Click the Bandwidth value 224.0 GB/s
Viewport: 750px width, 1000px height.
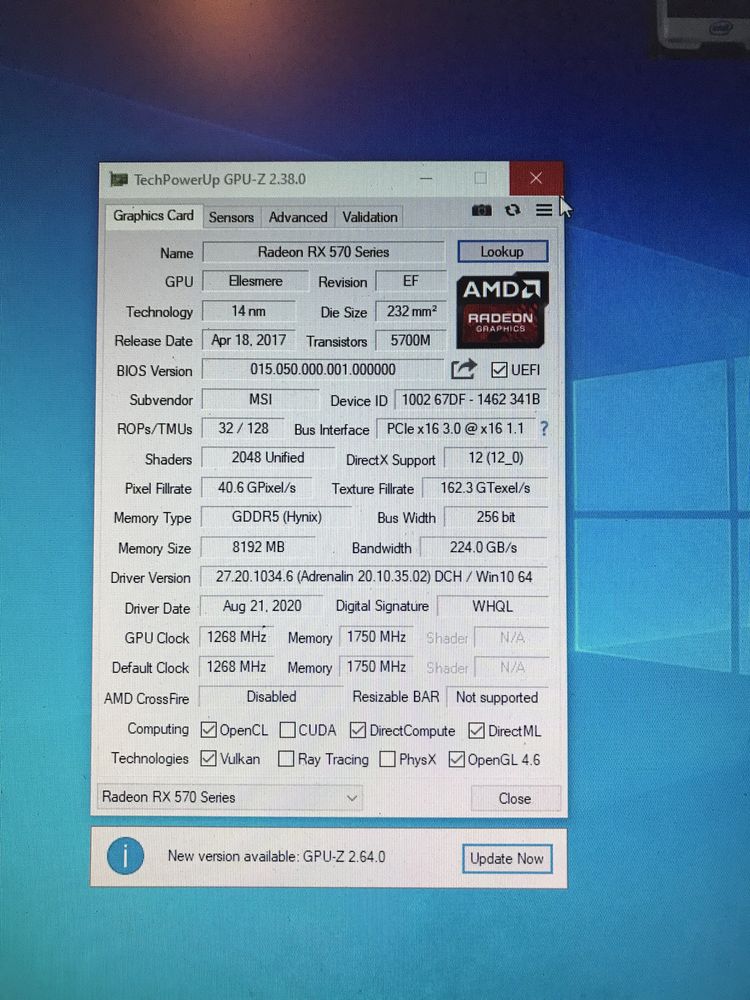pyautogui.click(x=483, y=547)
